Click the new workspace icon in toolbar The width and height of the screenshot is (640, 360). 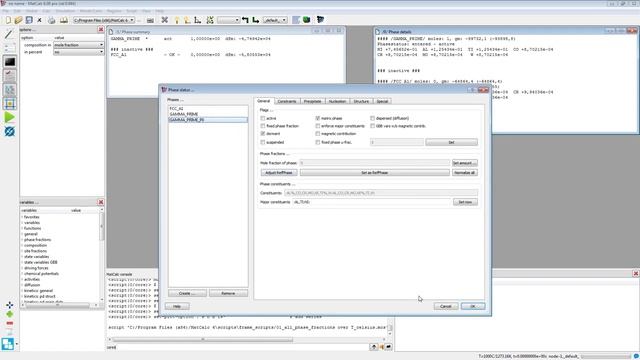pos(8,20)
